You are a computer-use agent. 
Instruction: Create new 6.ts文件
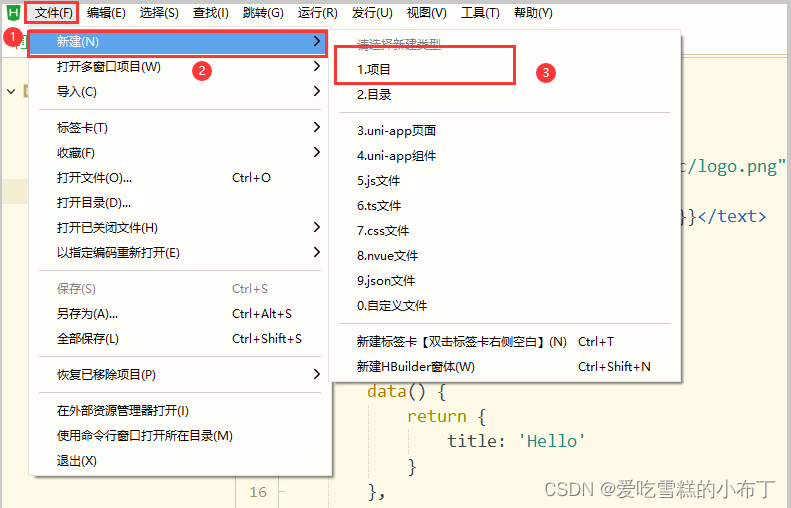tap(504, 205)
